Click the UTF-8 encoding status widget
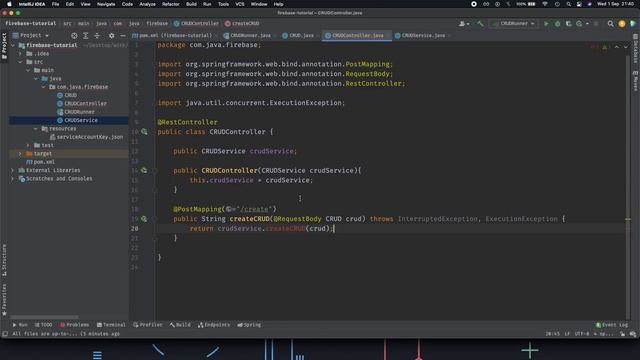The width and height of the screenshot is (640, 360). pos(582,334)
